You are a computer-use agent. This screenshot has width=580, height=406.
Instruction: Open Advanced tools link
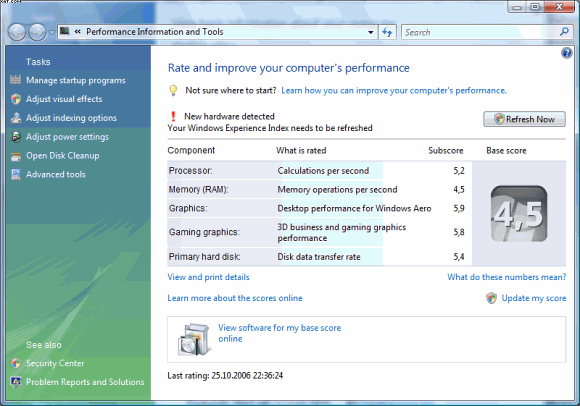pos(56,175)
